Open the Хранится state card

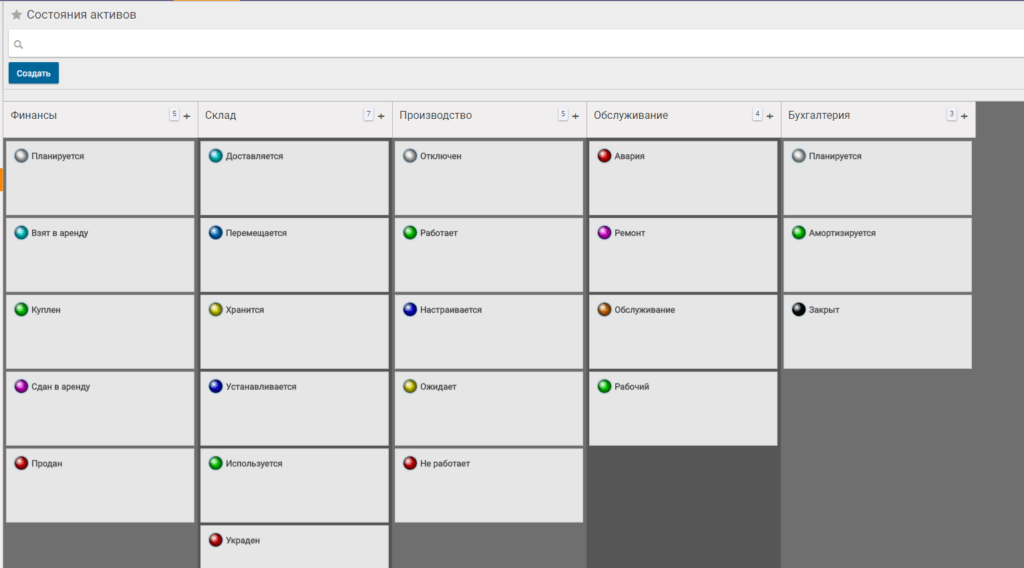click(x=295, y=332)
